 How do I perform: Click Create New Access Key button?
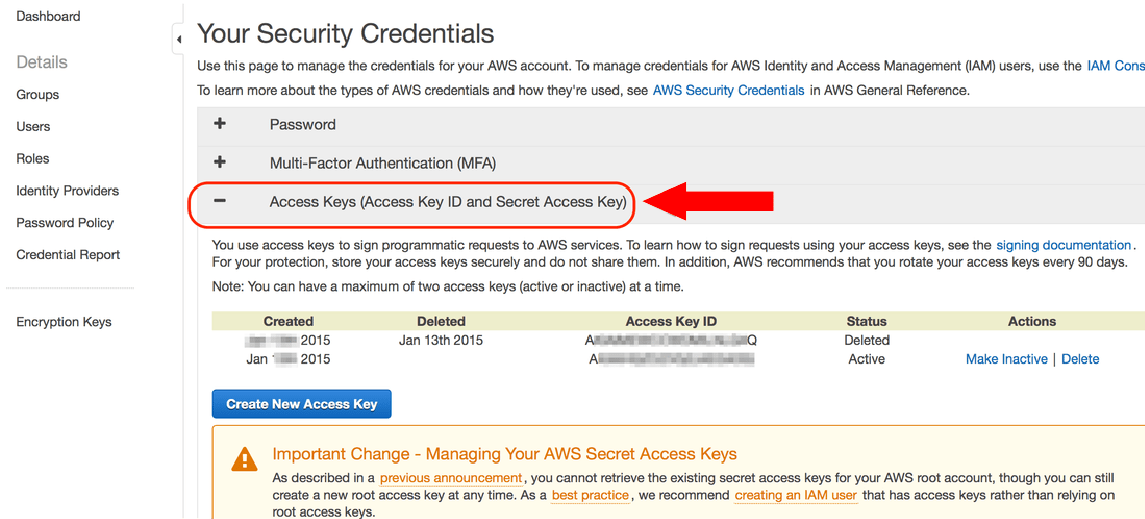click(x=302, y=404)
